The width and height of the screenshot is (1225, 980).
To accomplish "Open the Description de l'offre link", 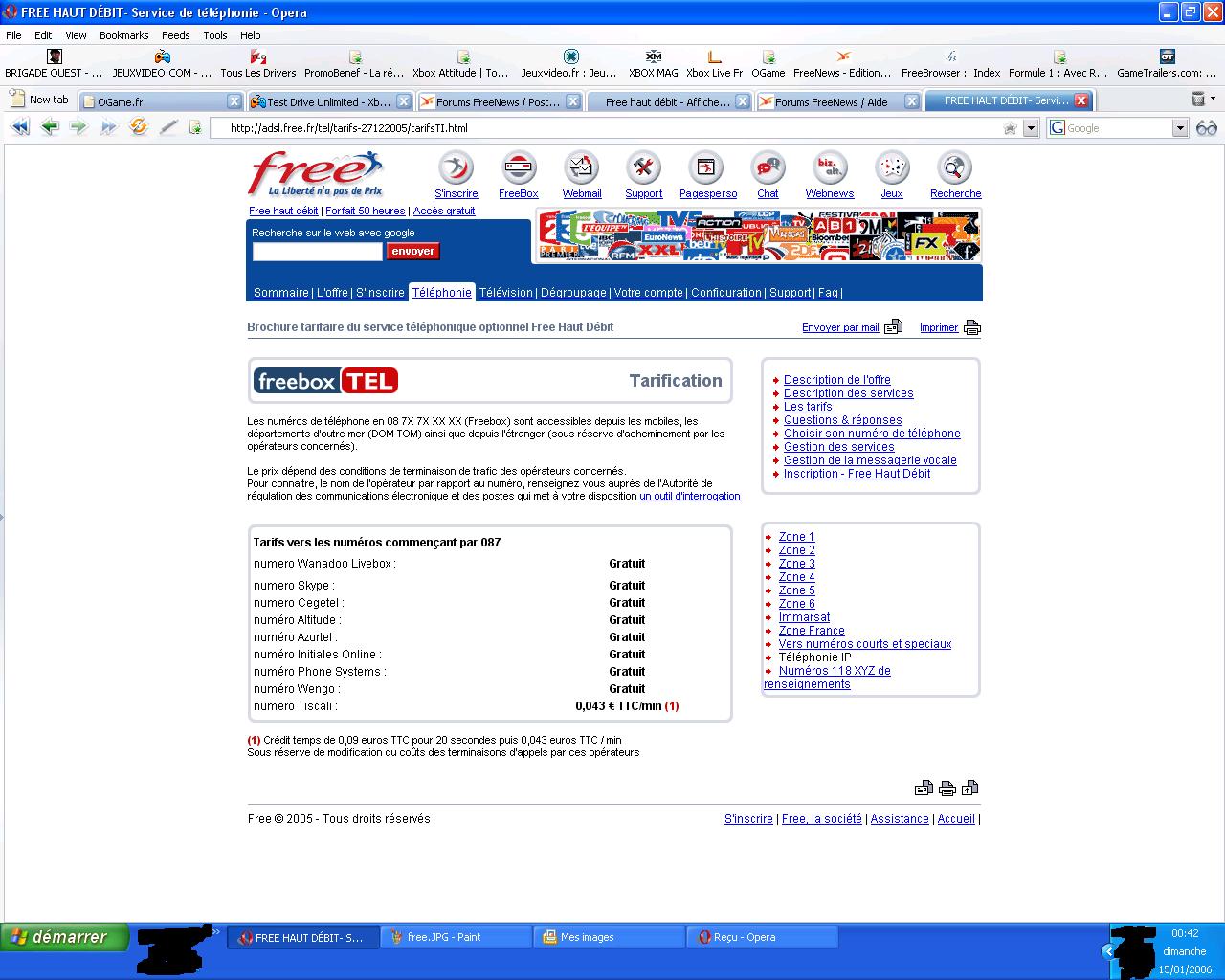I will pyautogui.click(x=837, y=380).
